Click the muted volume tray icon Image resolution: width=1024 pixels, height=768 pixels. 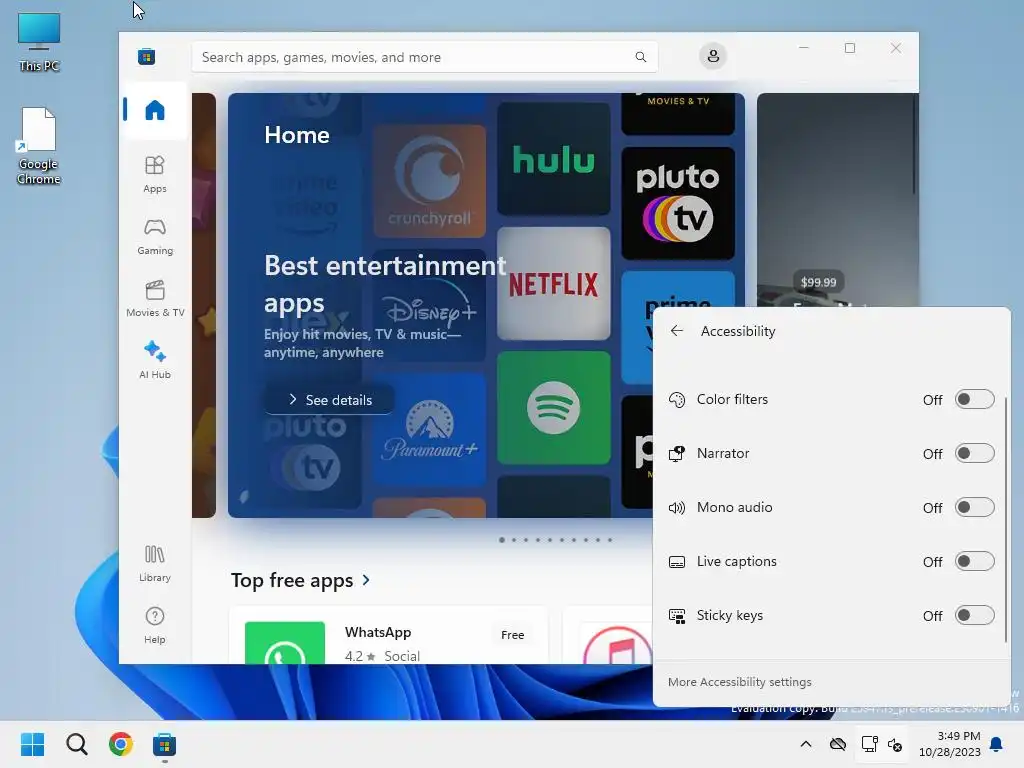point(895,744)
